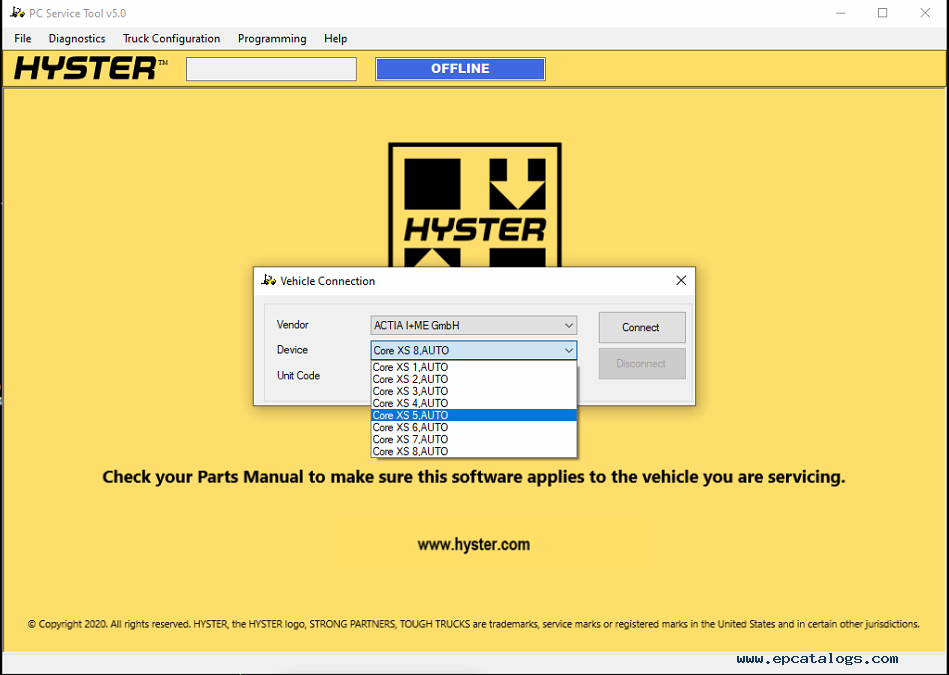949x675 pixels.
Task: Open the File menu
Action: pyautogui.click(x=23, y=39)
